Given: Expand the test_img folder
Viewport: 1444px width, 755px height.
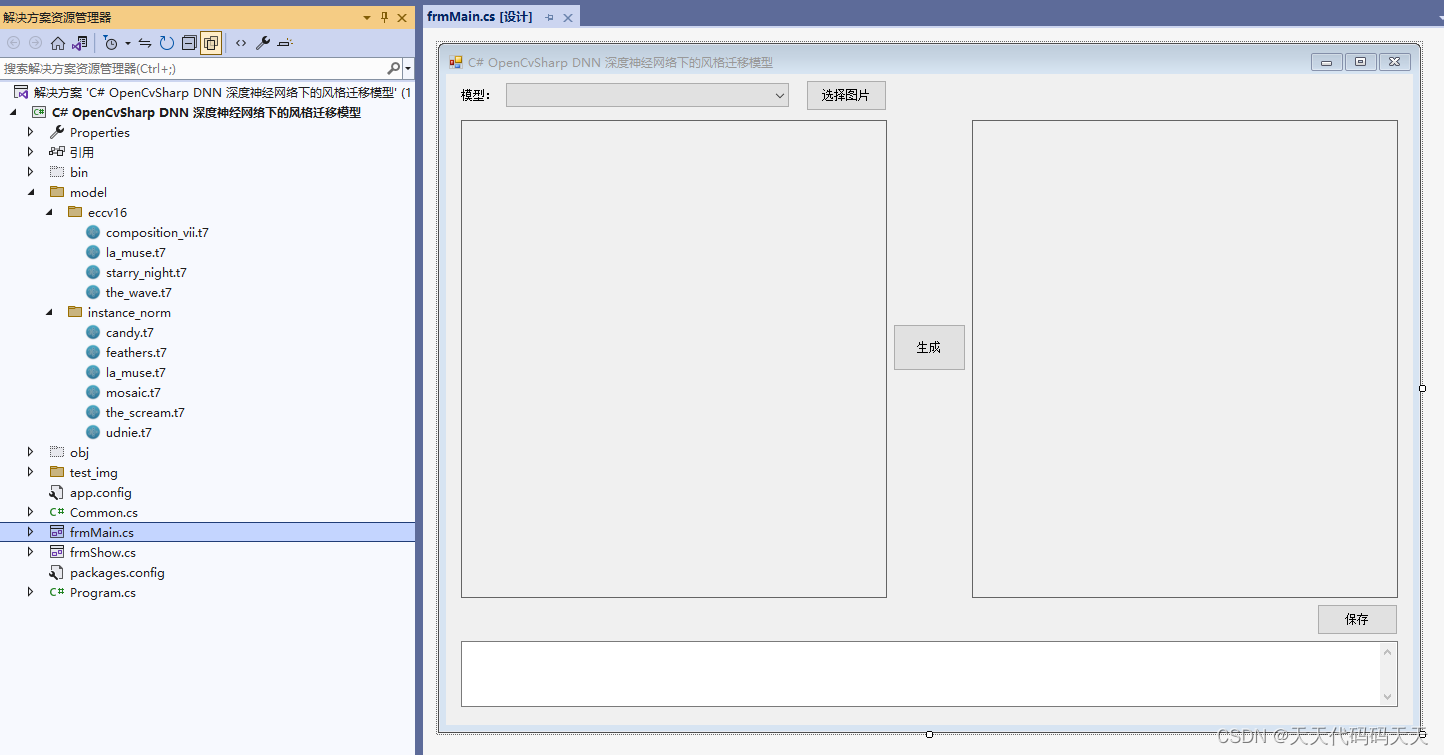Looking at the screenshot, I should 30,472.
